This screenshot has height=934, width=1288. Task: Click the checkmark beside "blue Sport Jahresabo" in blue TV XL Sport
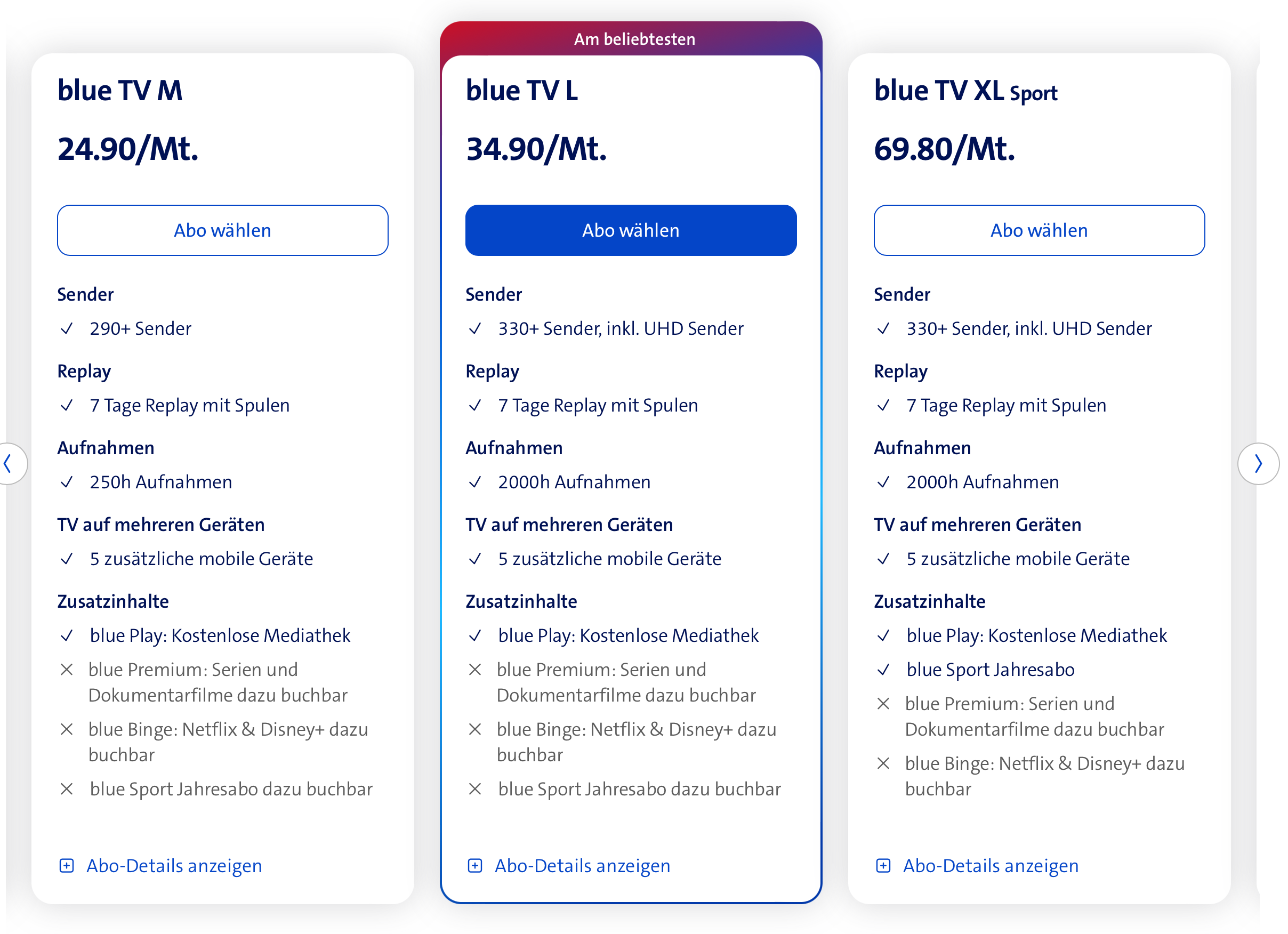(884, 670)
